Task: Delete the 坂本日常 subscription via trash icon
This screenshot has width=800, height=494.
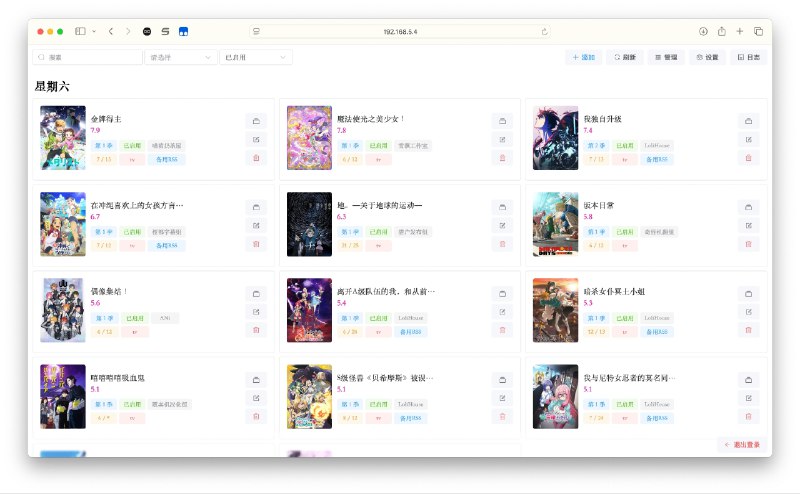Action: (x=748, y=244)
